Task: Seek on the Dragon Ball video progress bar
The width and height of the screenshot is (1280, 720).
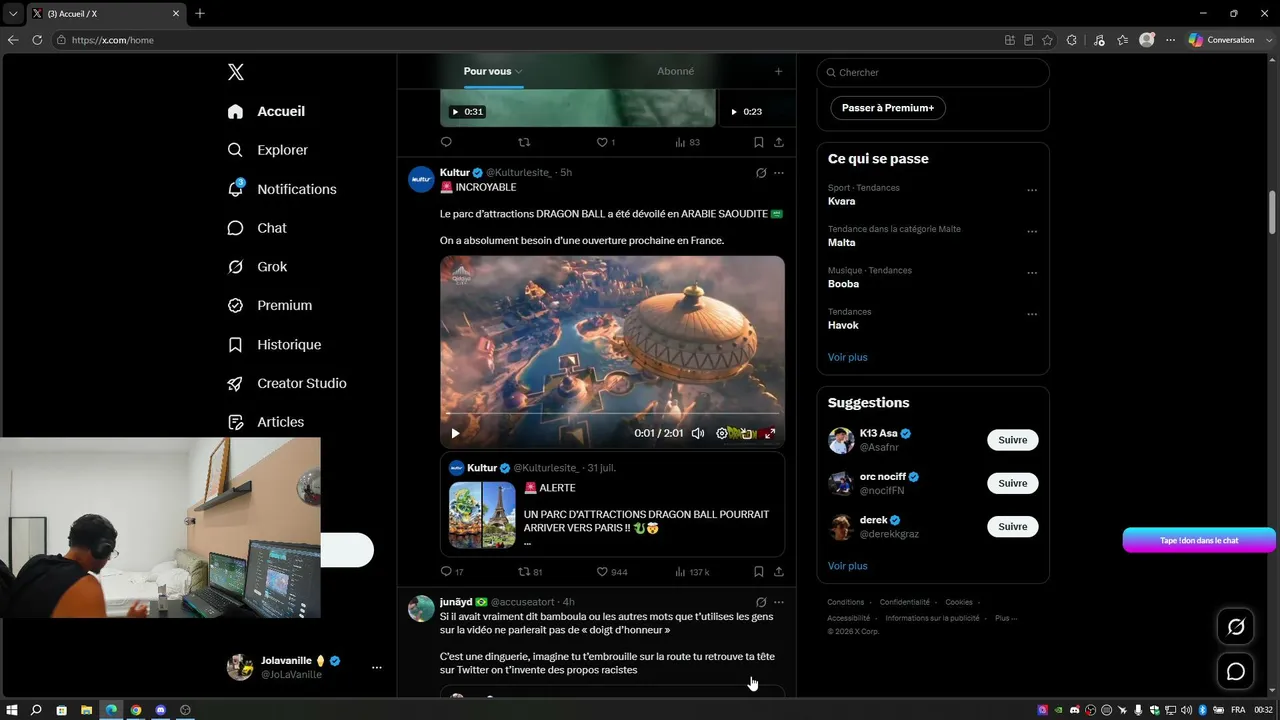Action: [612, 413]
